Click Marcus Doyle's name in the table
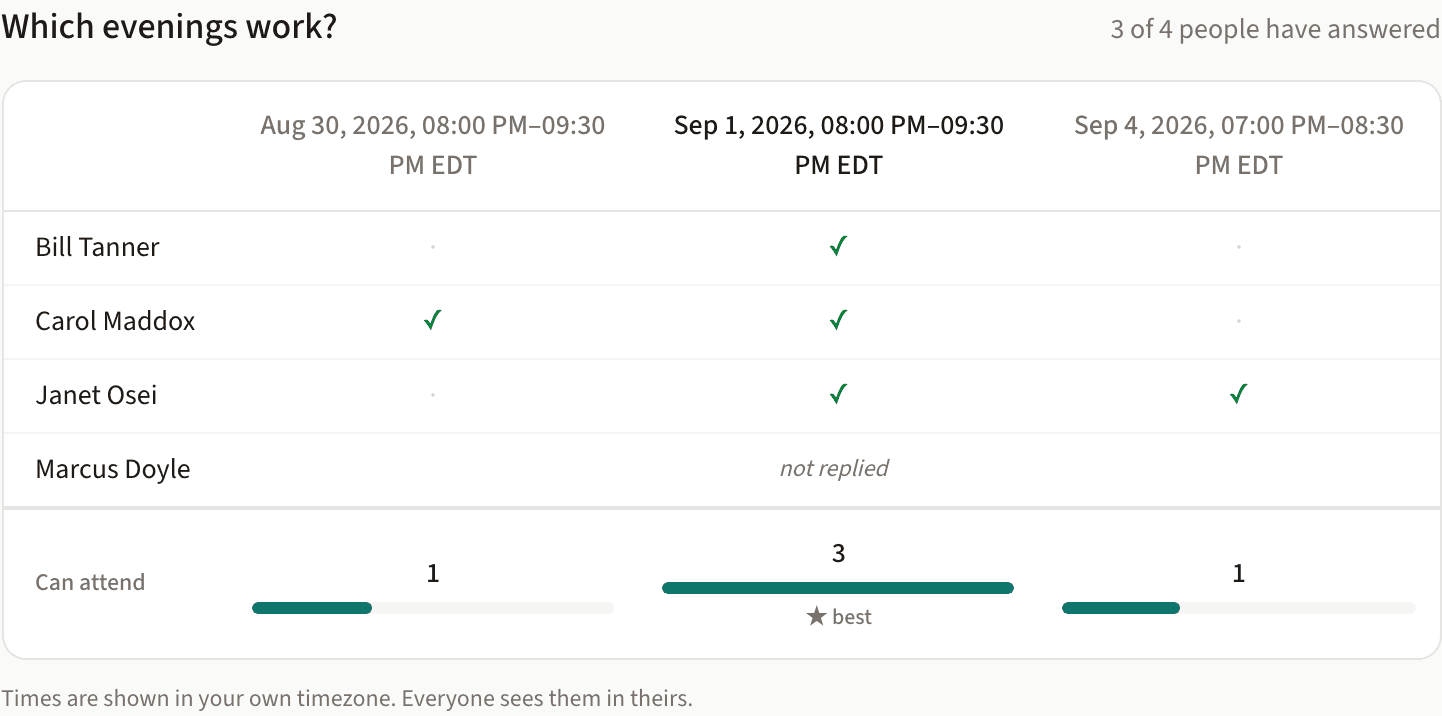This screenshot has width=1442, height=716. coord(113,469)
